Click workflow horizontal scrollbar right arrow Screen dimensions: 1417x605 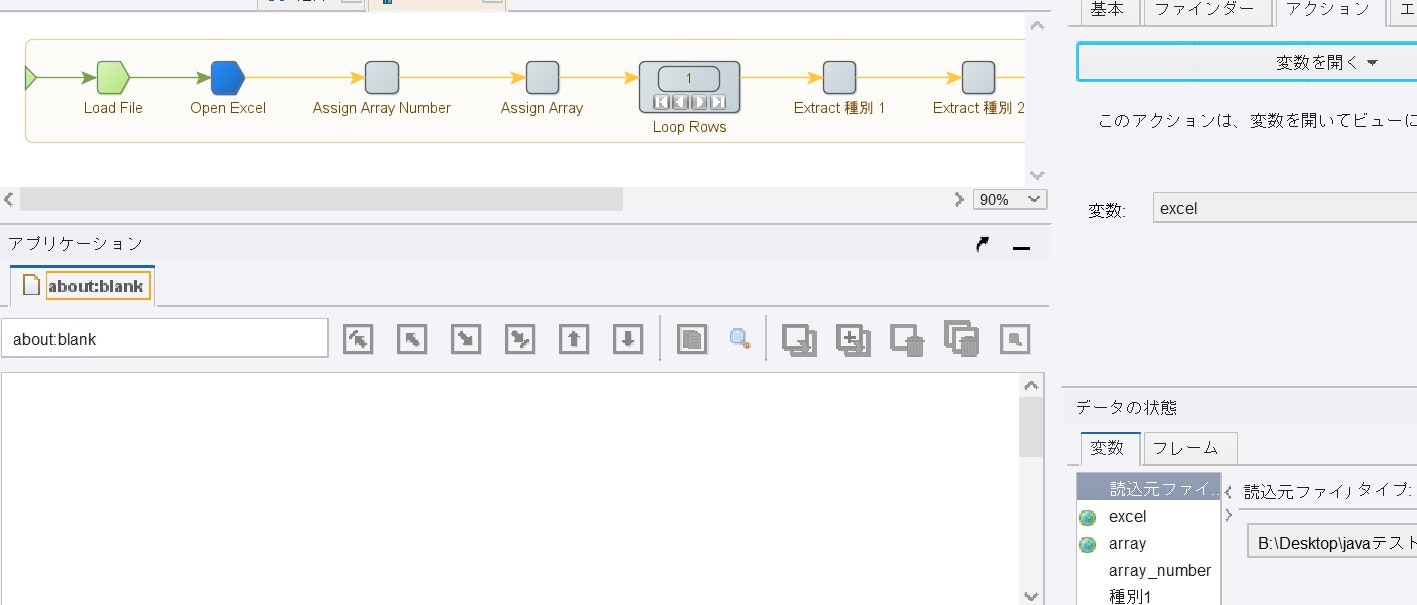(x=959, y=199)
